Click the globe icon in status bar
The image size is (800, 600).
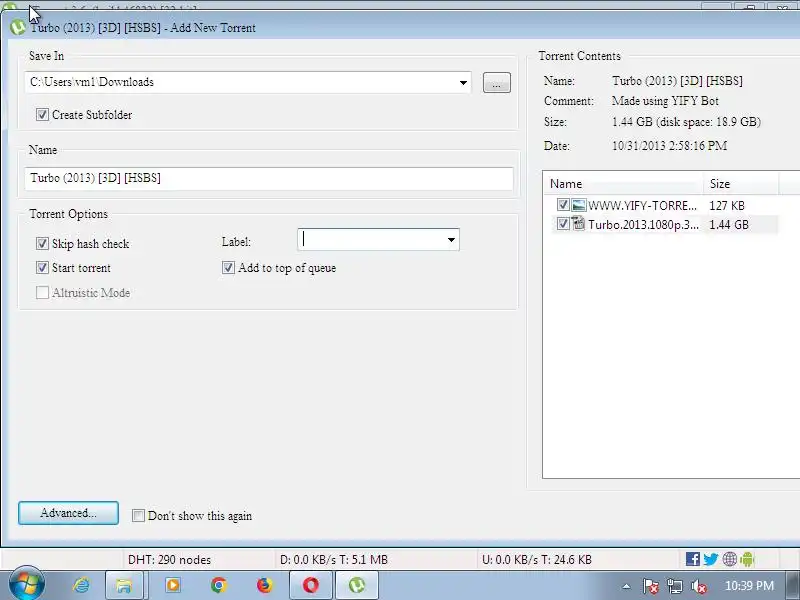[730, 559]
